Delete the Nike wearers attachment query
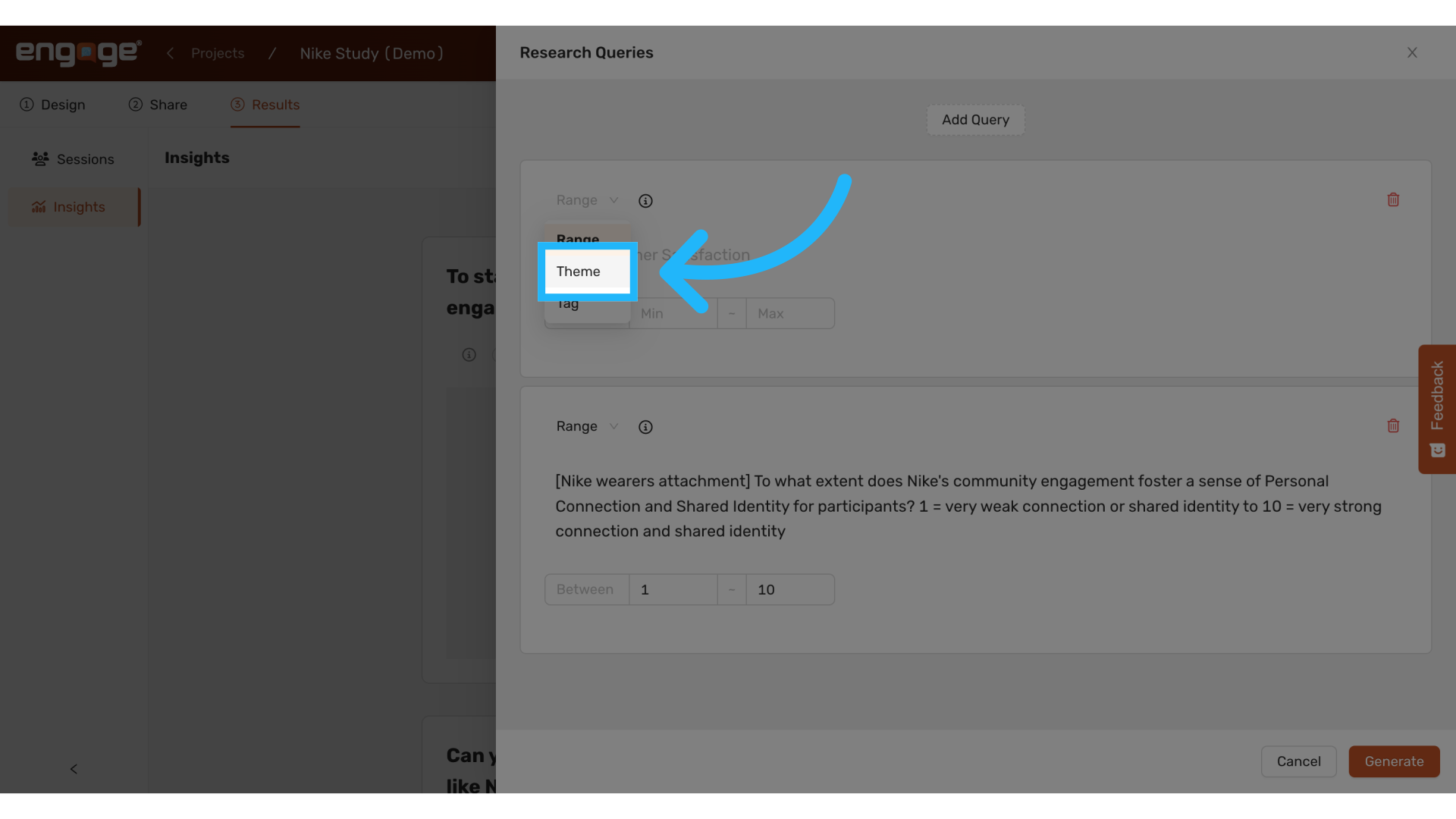This screenshot has width=1456, height=819. click(1393, 425)
